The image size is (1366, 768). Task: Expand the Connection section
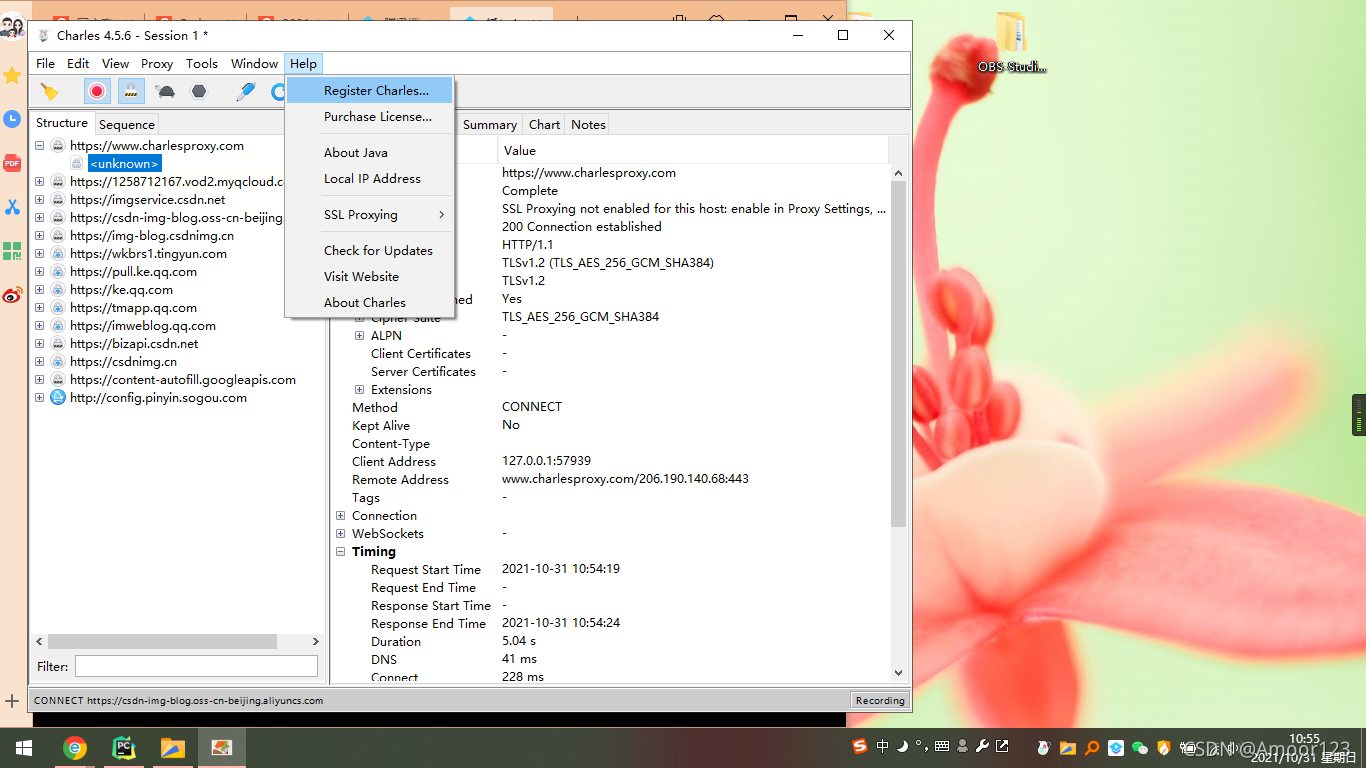coord(341,515)
